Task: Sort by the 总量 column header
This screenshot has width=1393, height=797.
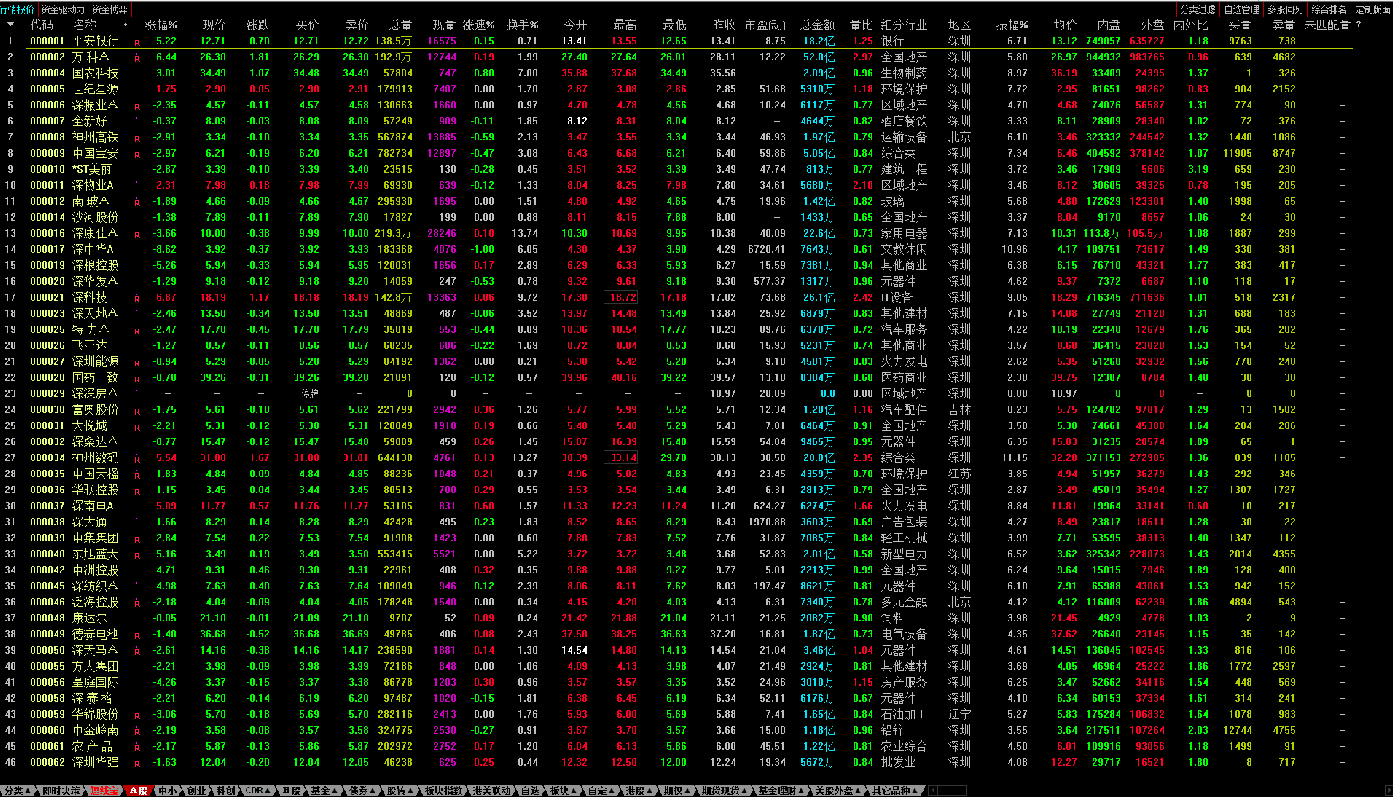Action: pyautogui.click(x=400, y=24)
